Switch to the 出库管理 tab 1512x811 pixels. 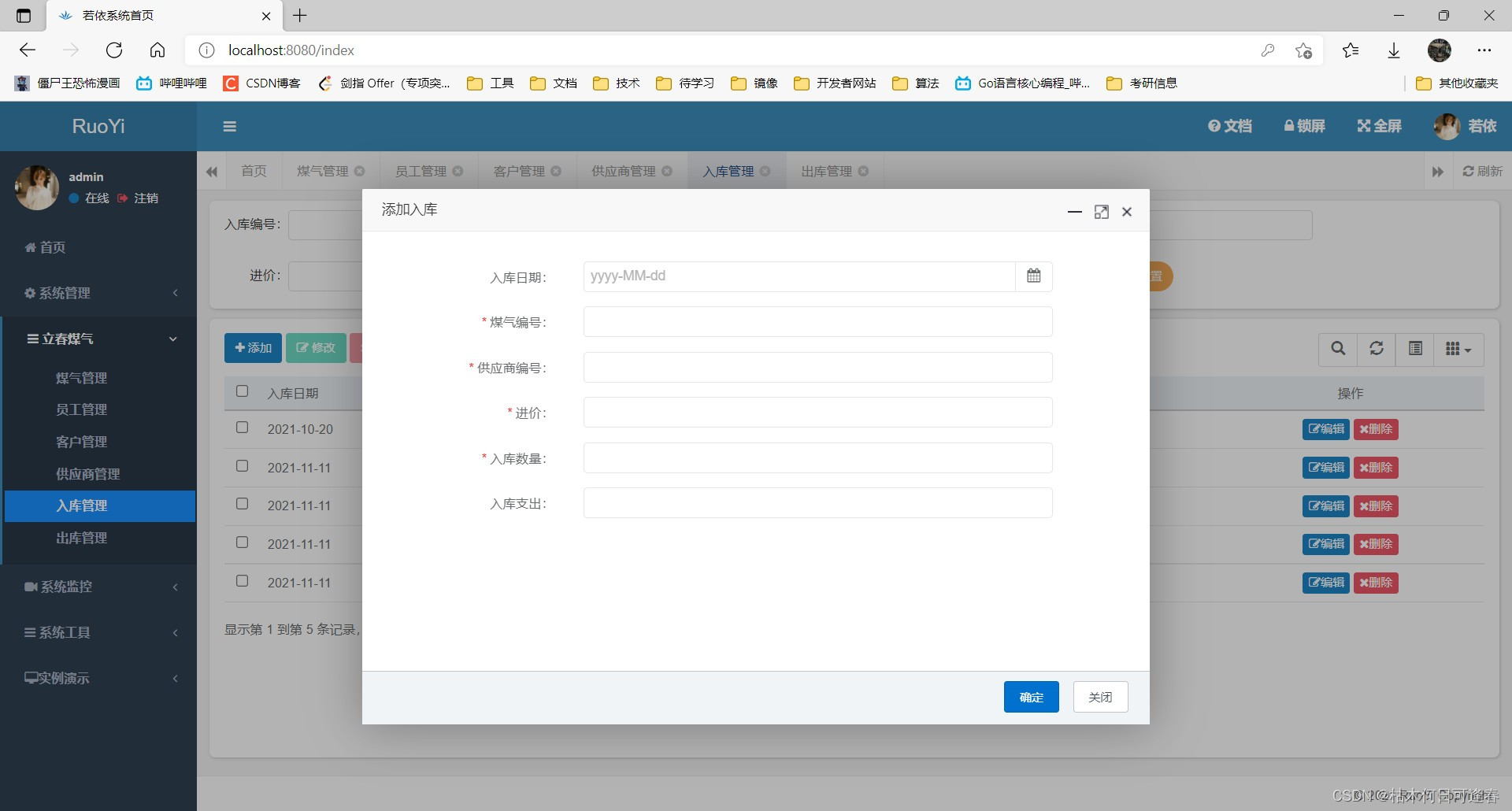[827, 171]
